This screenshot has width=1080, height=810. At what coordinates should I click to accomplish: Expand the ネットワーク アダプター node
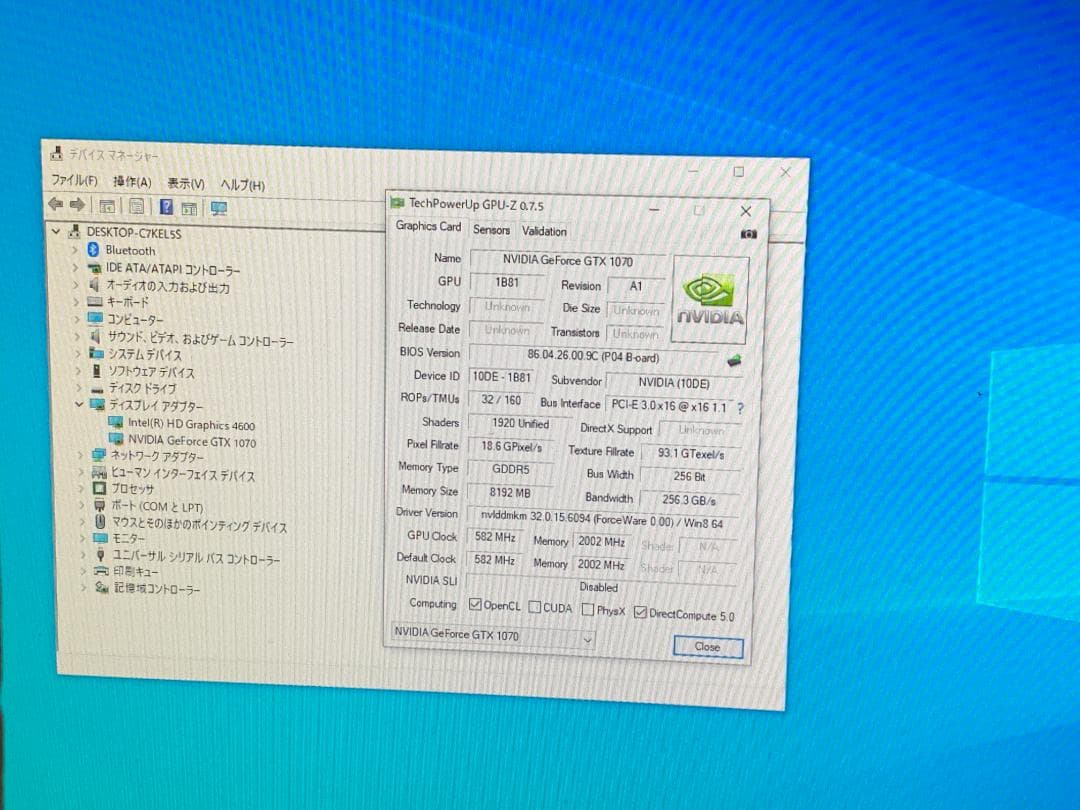[81, 455]
